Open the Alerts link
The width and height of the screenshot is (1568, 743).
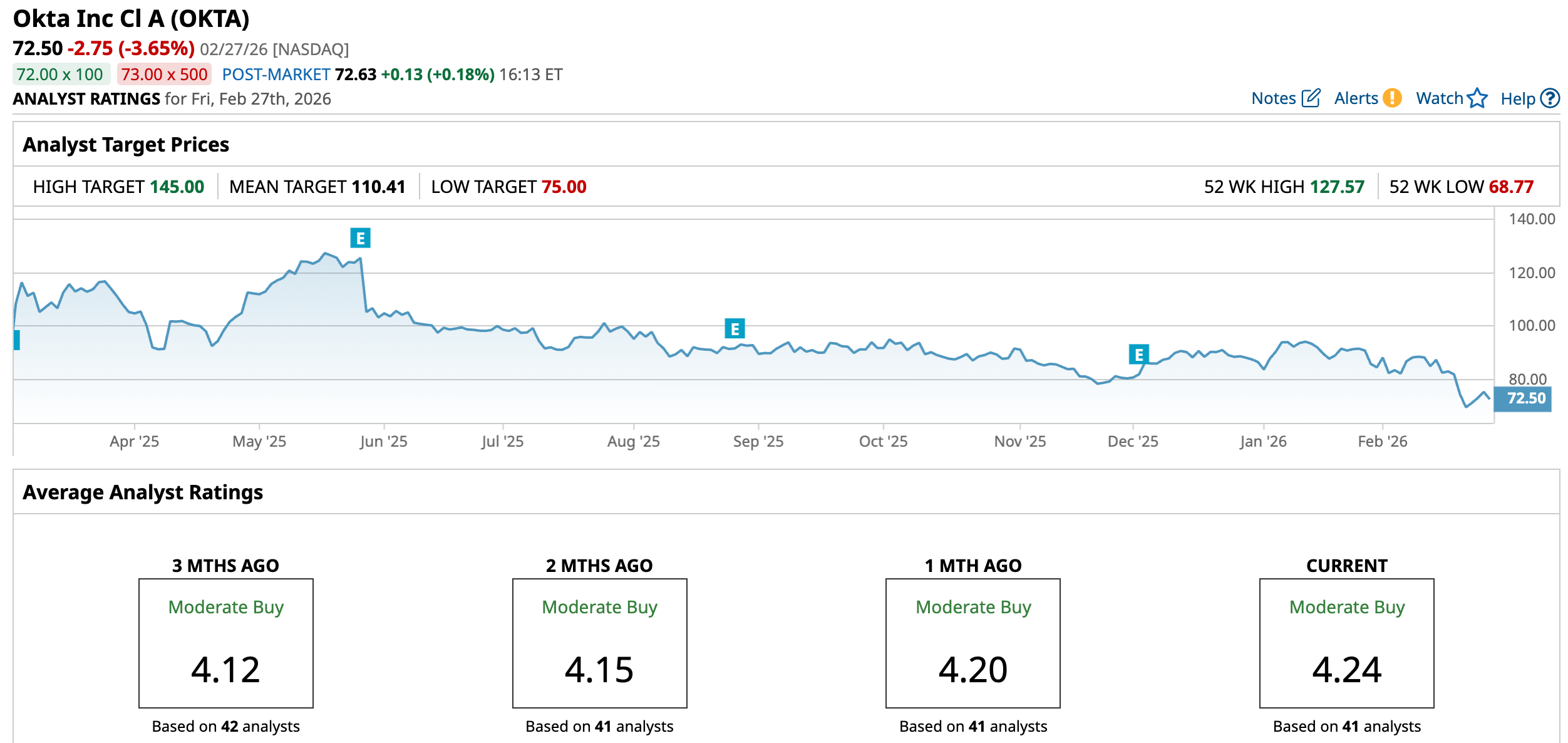pyautogui.click(x=1356, y=98)
